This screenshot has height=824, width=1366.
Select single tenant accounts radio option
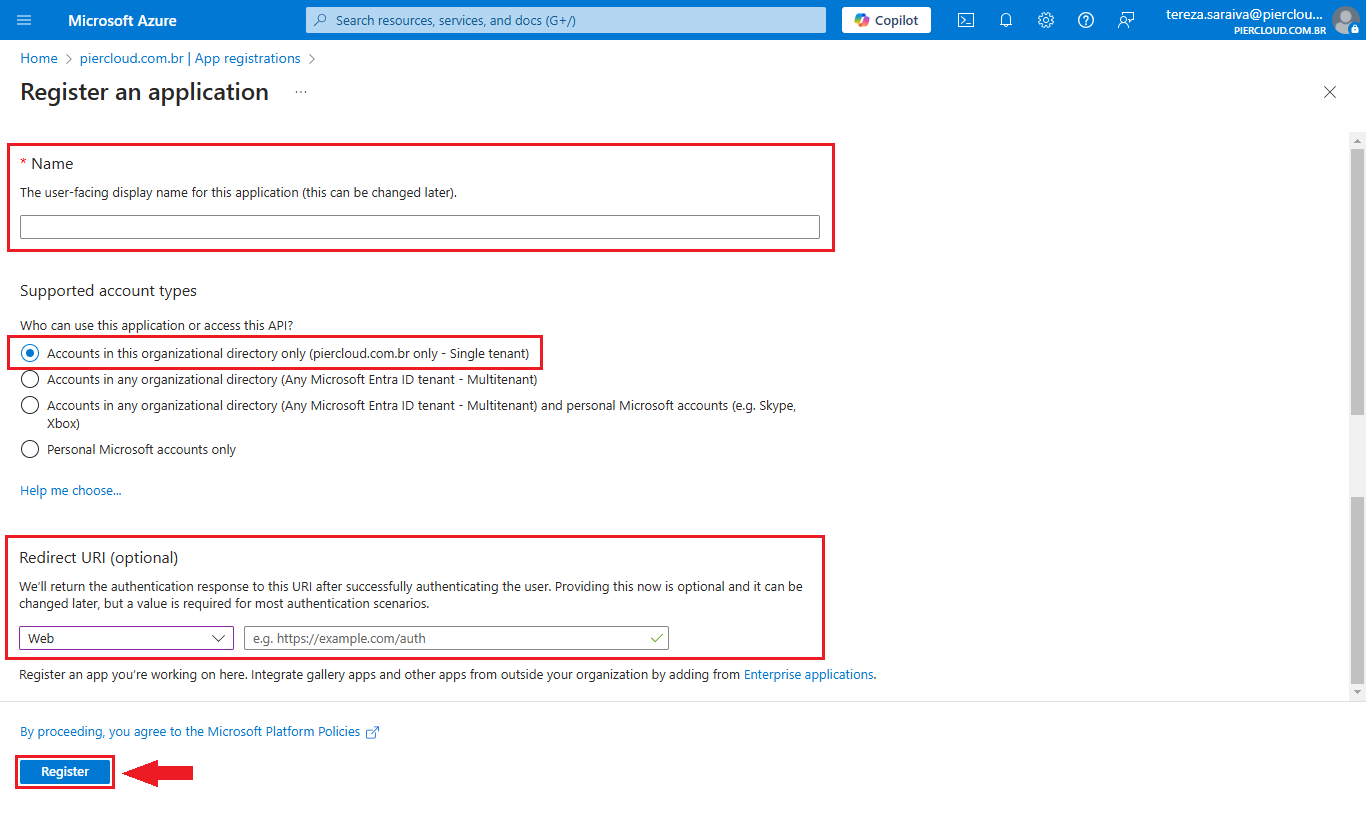click(30, 353)
